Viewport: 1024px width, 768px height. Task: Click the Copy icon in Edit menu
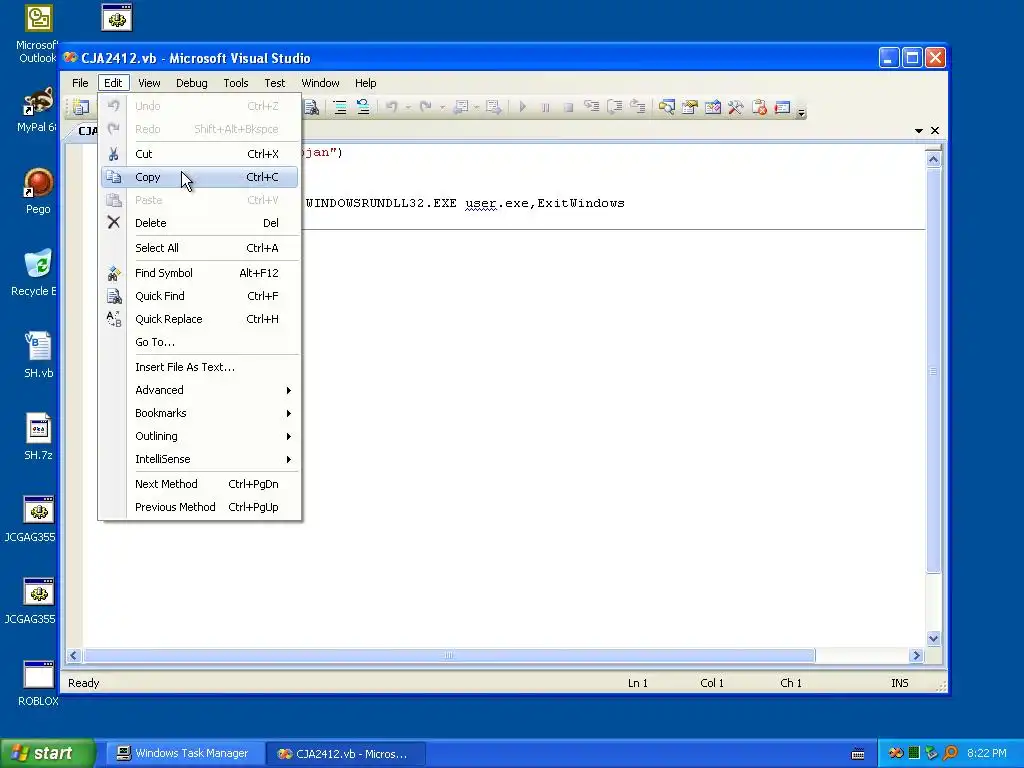tap(114, 177)
